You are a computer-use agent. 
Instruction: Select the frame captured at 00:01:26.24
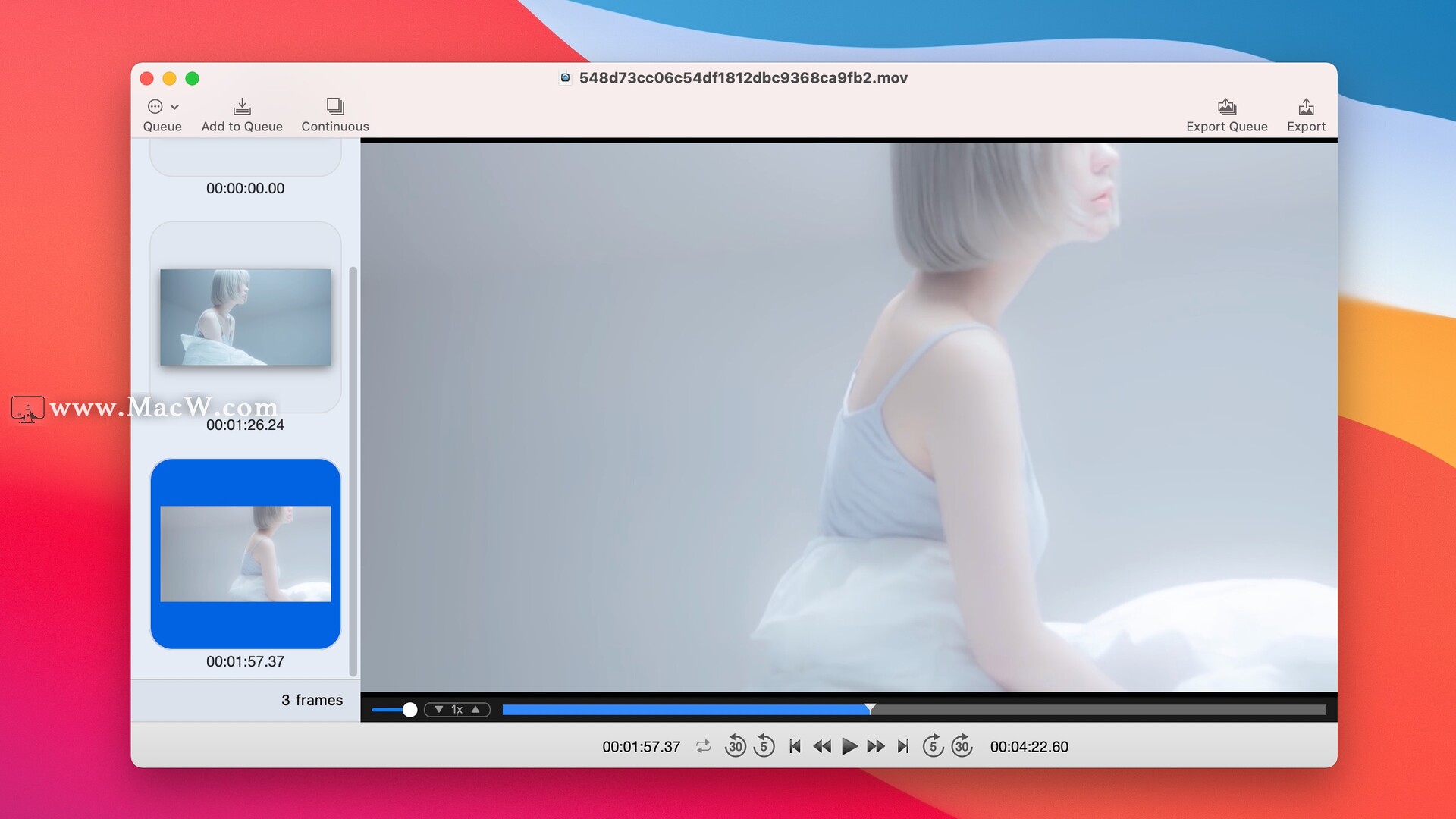245,317
